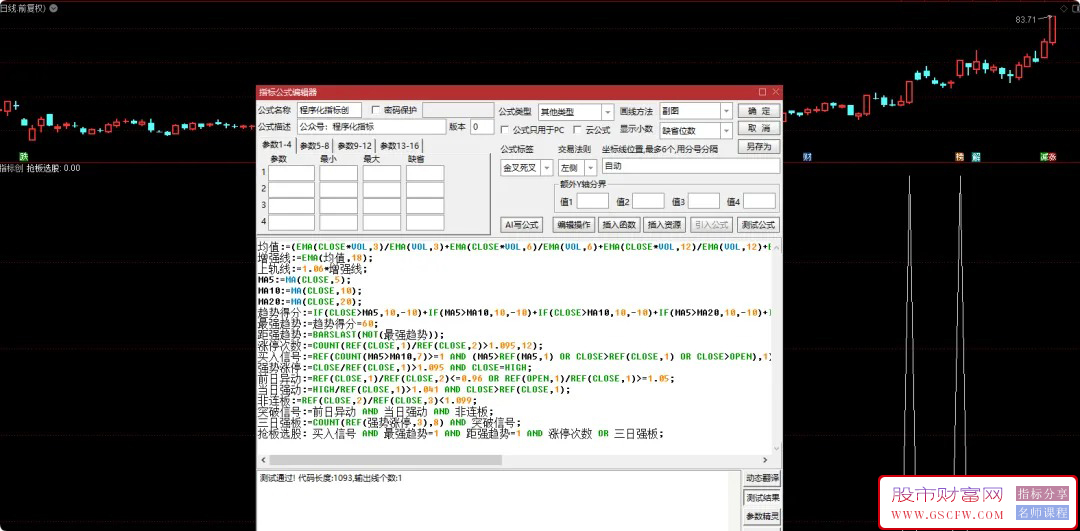Open the 参数13-16 tab
1080x531 pixels.
[x=399, y=146]
